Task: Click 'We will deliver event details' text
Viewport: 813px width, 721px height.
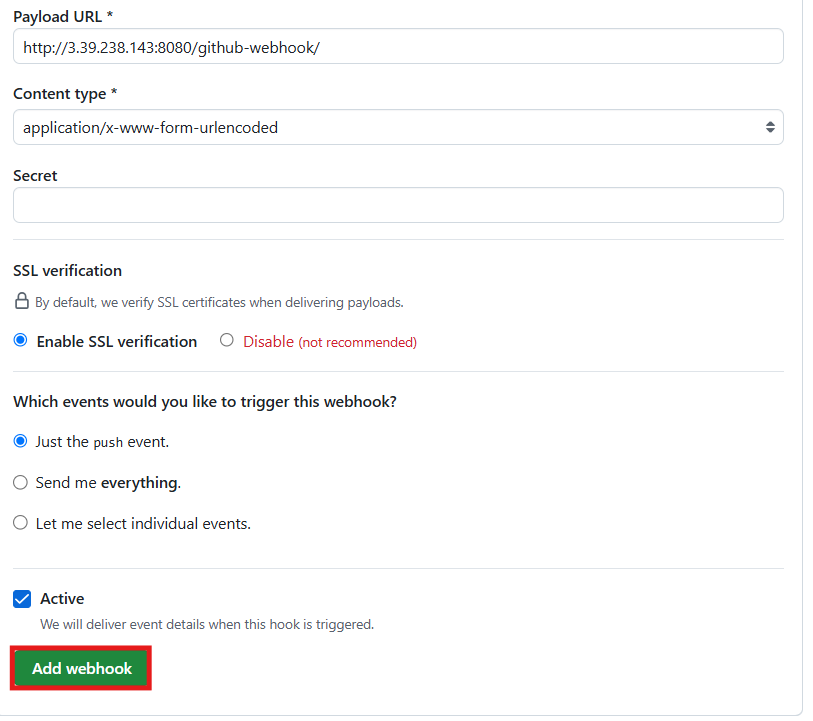Action: (207, 624)
